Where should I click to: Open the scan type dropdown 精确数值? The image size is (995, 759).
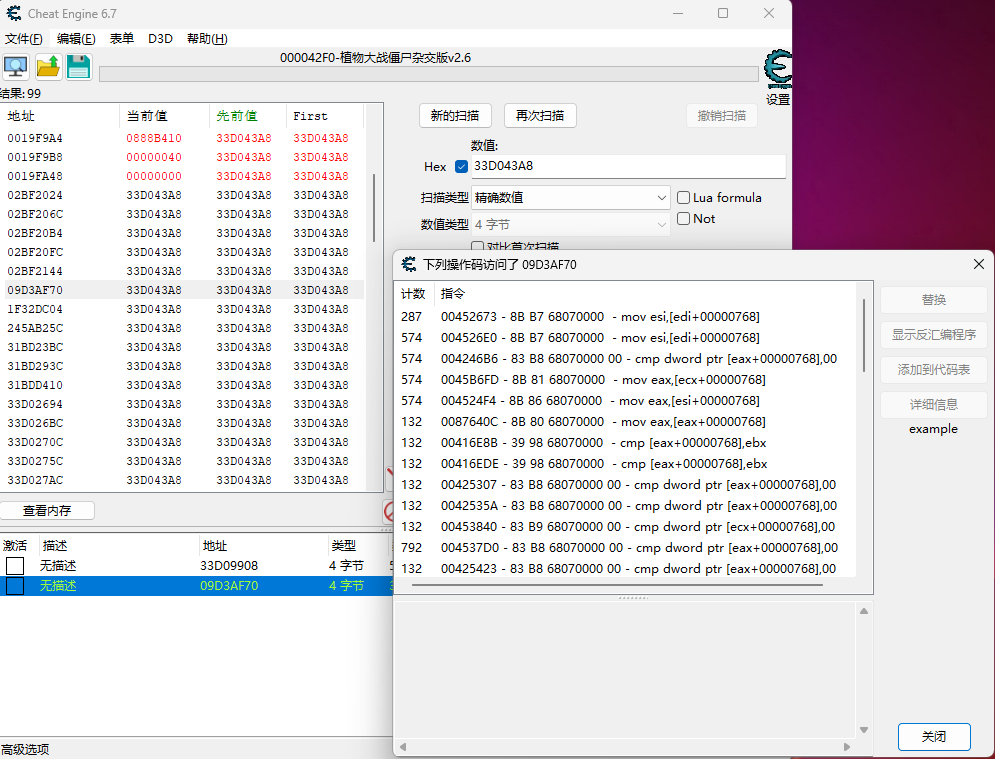pos(570,198)
